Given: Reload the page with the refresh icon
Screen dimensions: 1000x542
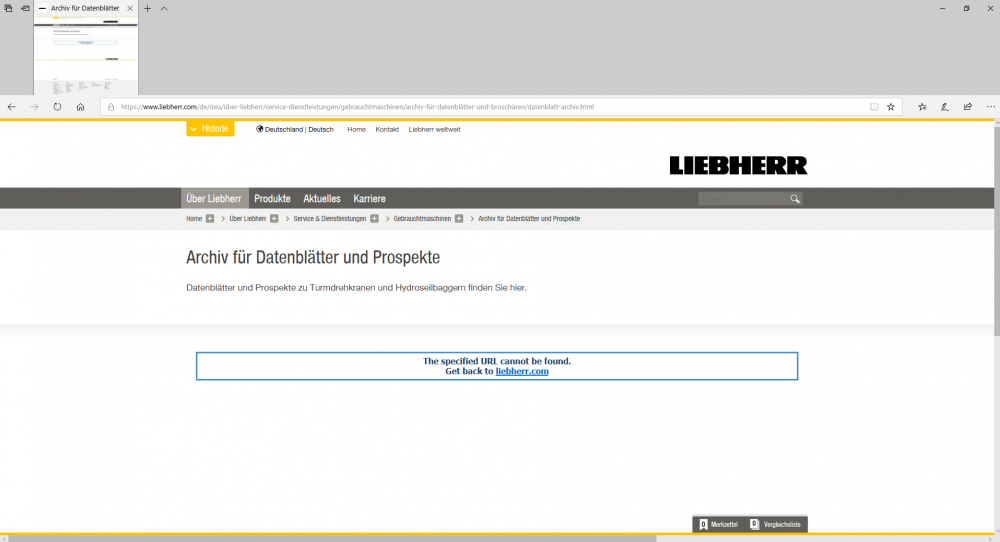Looking at the screenshot, I should (x=57, y=107).
